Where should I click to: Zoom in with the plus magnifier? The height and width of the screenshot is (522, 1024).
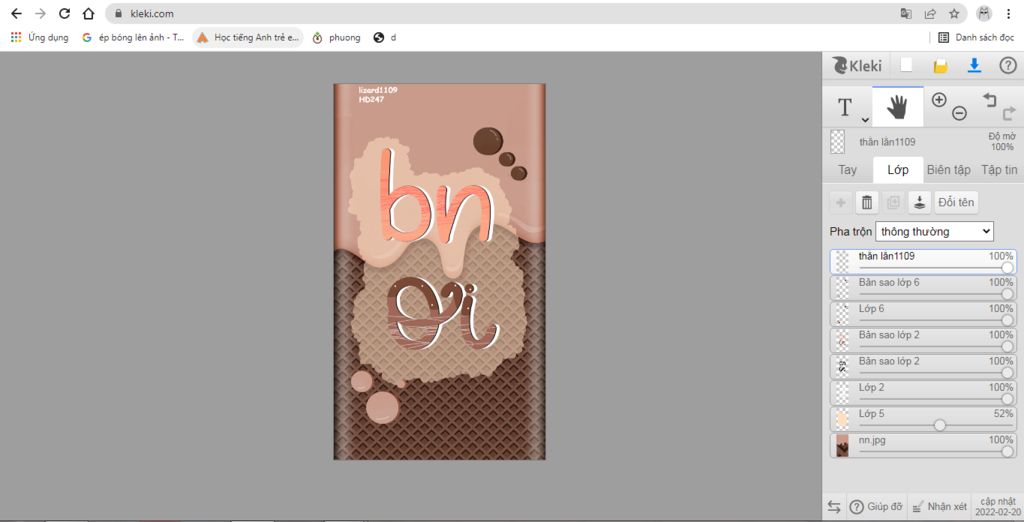click(x=938, y=100)
